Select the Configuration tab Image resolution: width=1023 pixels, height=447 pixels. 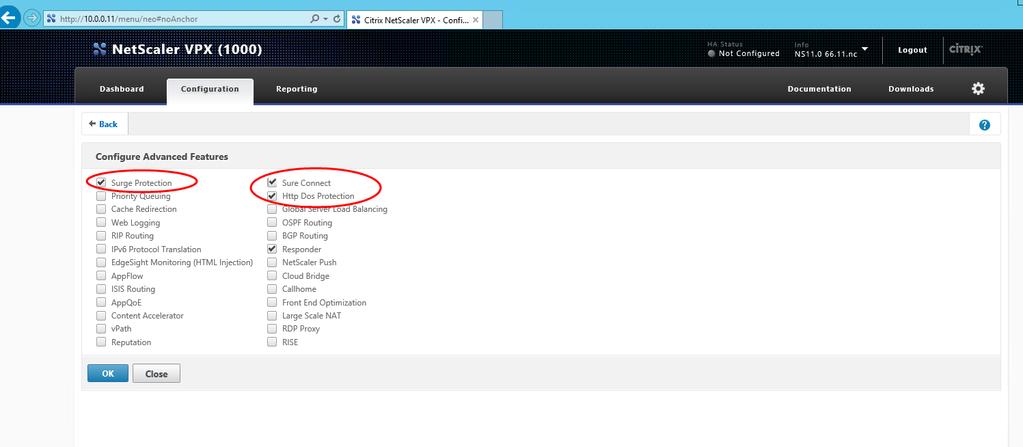(210, 89)
